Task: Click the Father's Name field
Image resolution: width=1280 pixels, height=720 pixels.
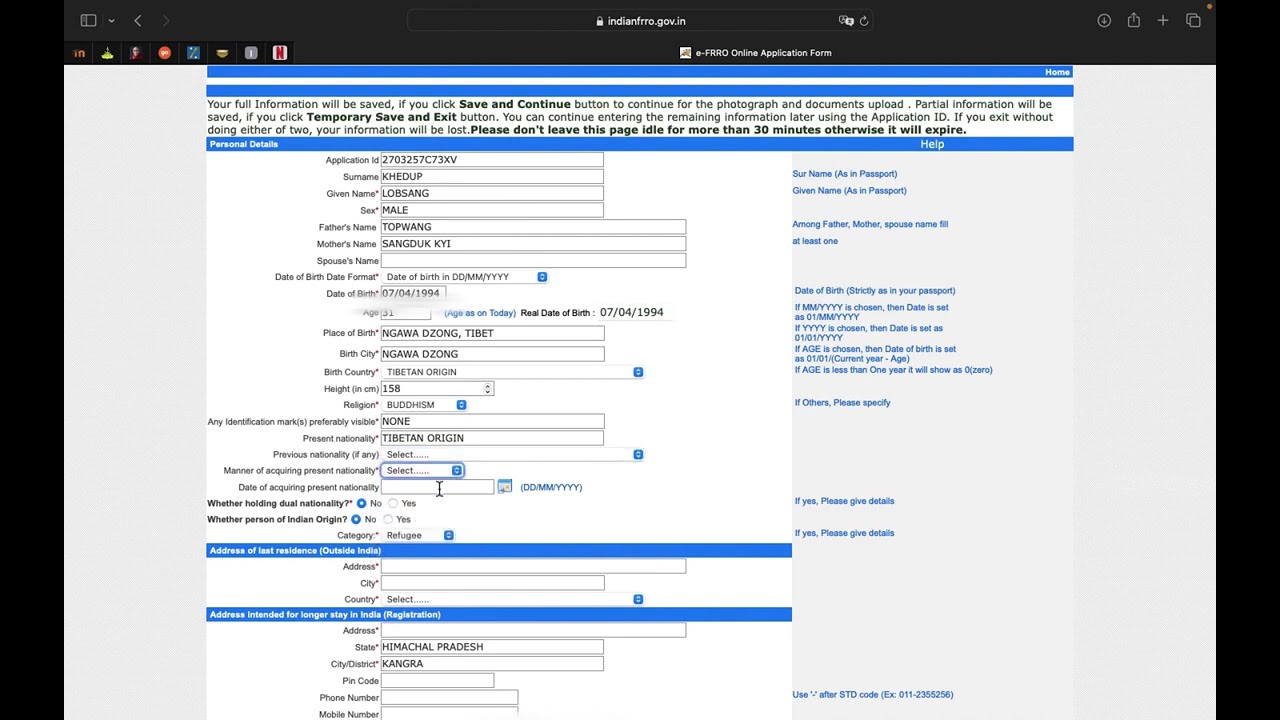Action: (x=533, y=227)
